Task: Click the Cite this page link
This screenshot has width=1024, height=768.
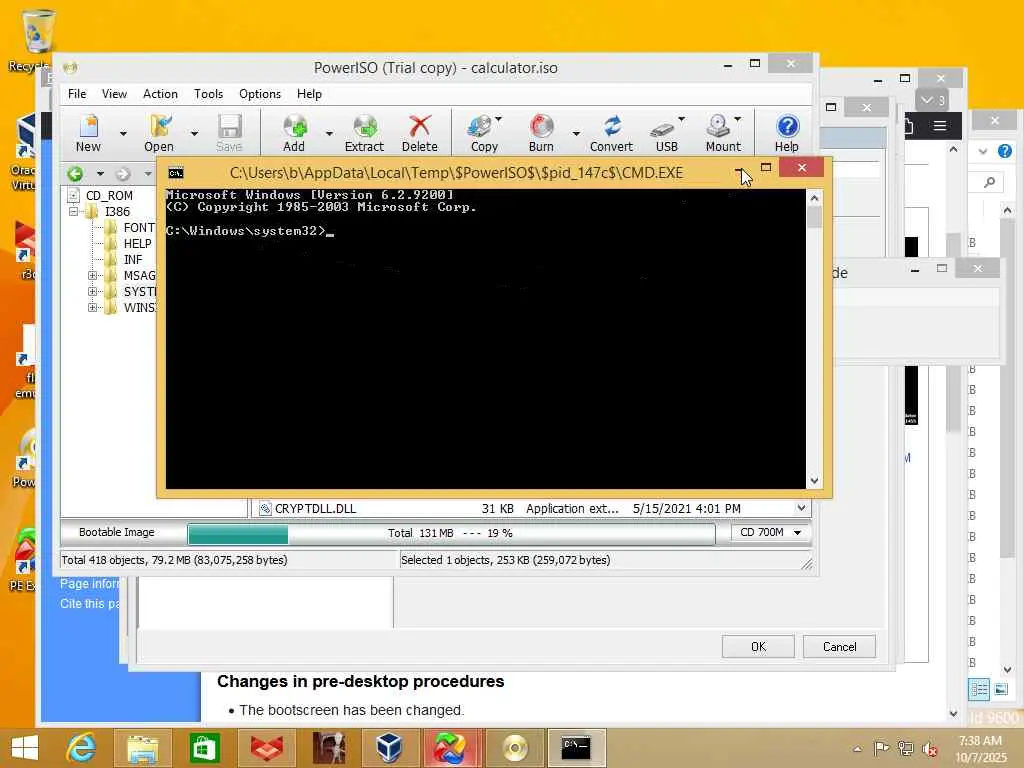Action: (x=89, y=604)
